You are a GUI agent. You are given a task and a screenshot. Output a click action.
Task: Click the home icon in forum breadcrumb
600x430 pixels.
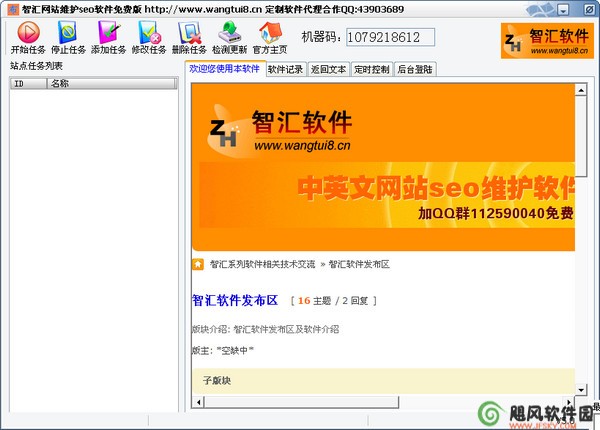[198, 264]
